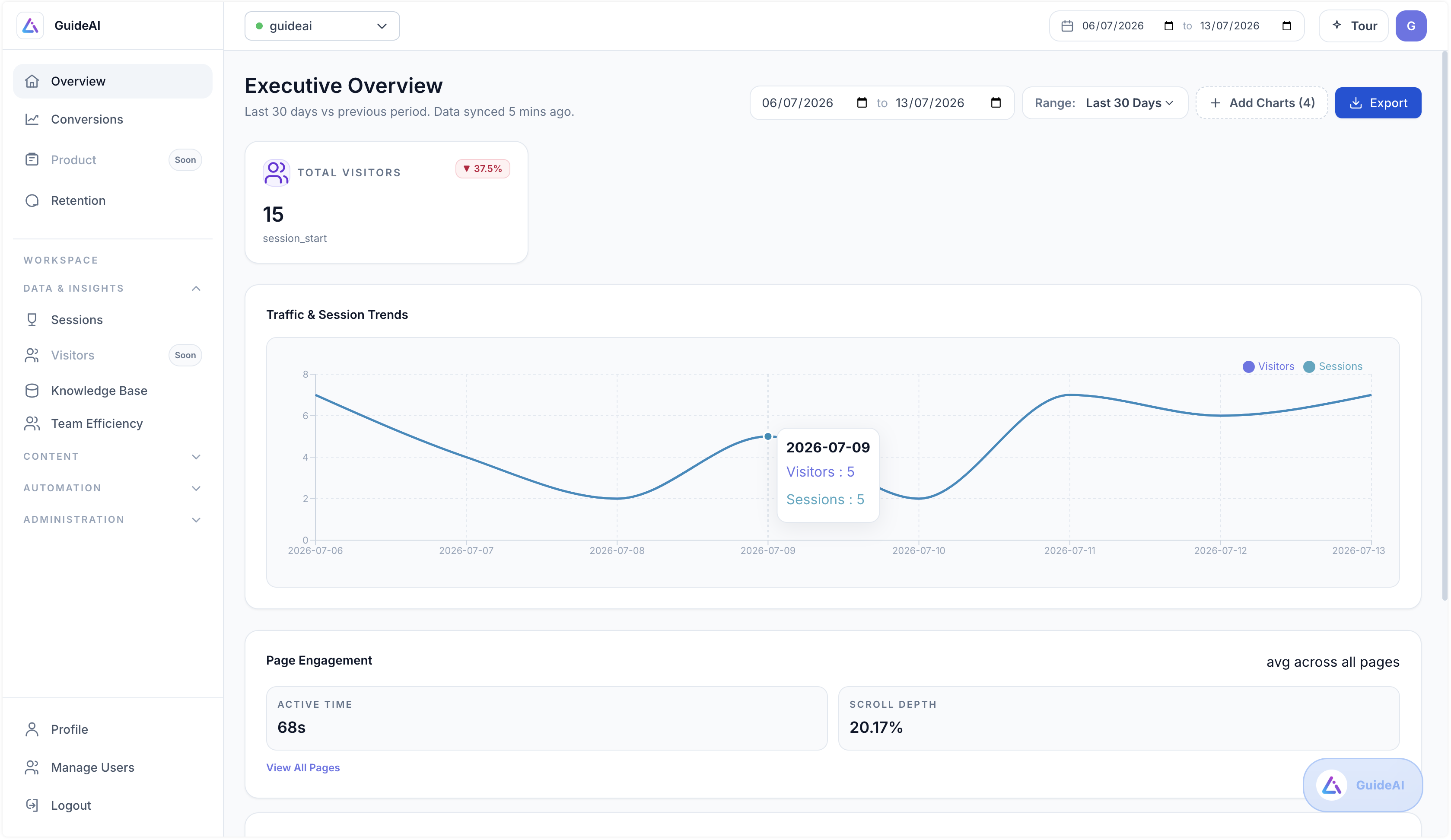1451x840 pixels.
Task: Open the user avatar G menu
Action: pos(1411,26)
